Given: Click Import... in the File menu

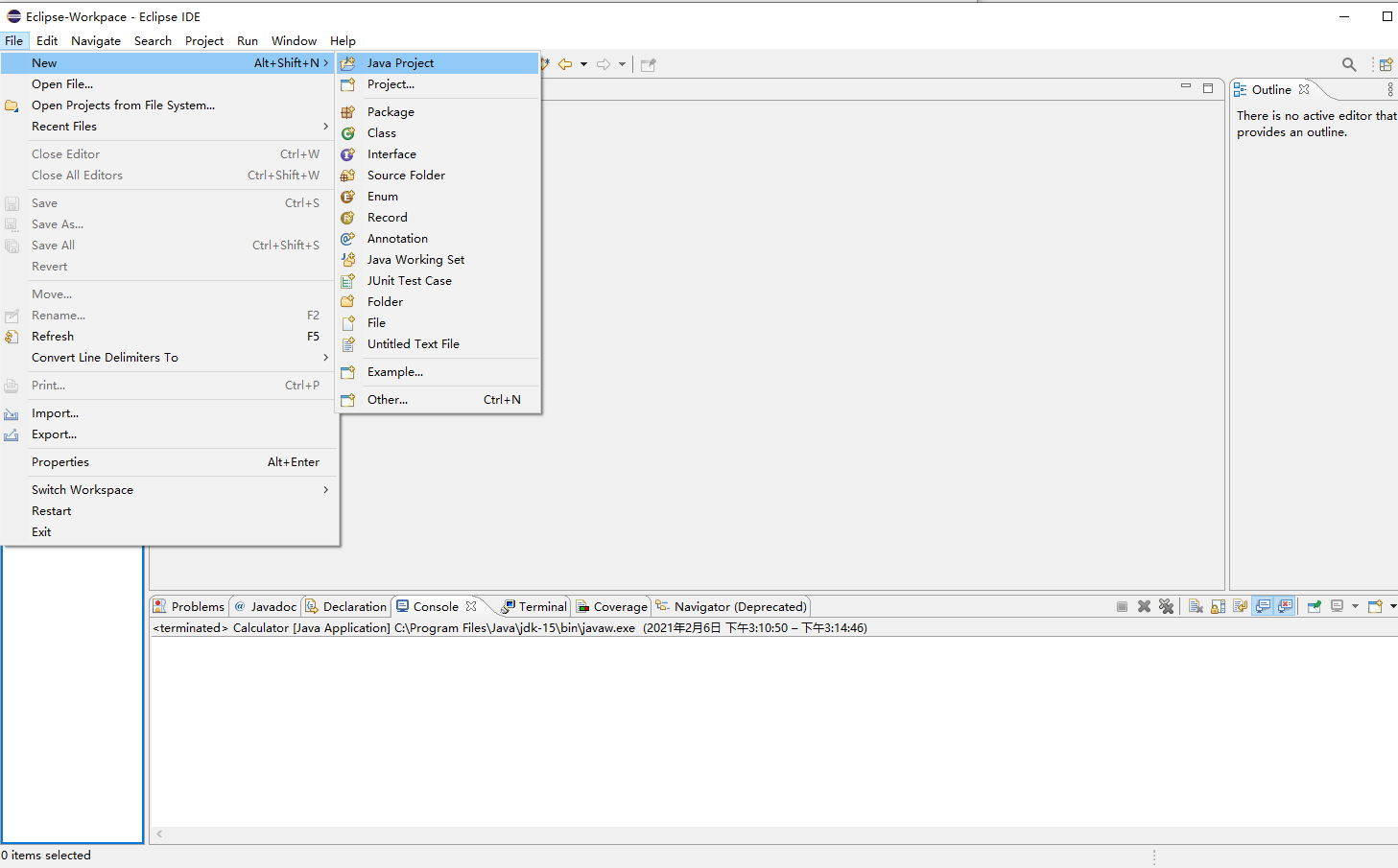Looking at the screenshot, I should (x=55, y=413).
